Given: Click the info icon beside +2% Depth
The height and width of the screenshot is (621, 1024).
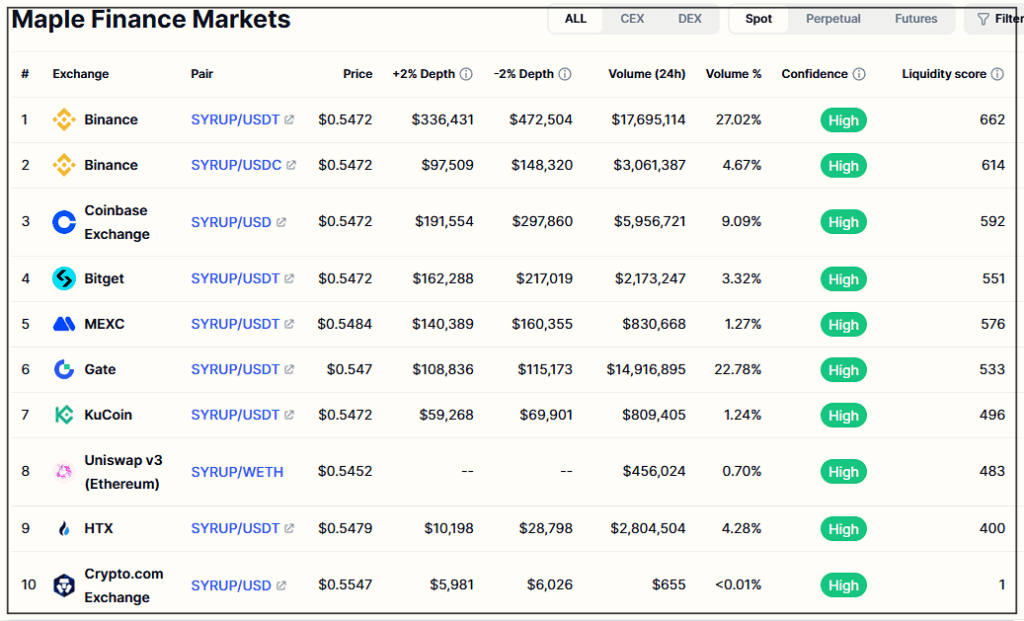Looking at the screenshot, I should 466,74.
